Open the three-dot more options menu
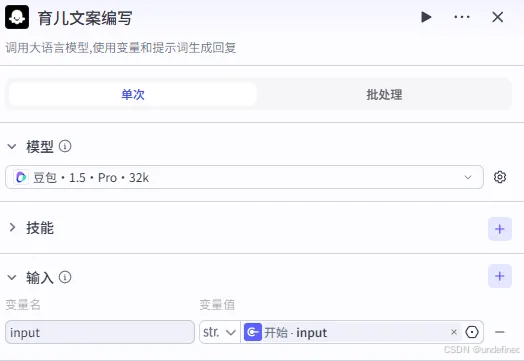The width and height of the screenshot is (524, 361). (462, 17)
